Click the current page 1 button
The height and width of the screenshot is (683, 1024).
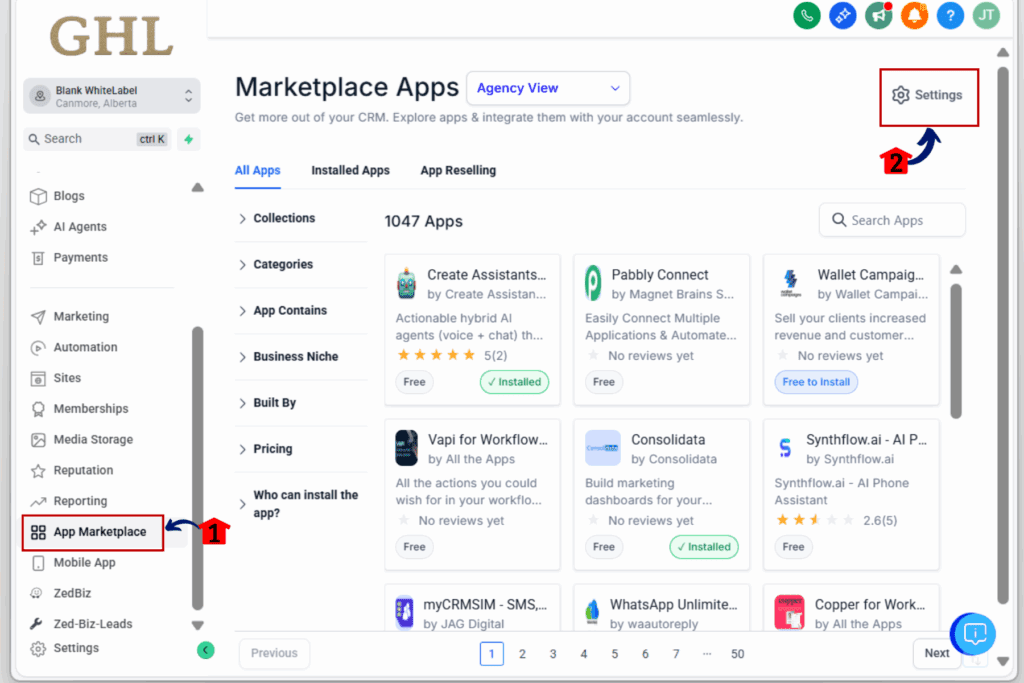[x=492, y=654]
